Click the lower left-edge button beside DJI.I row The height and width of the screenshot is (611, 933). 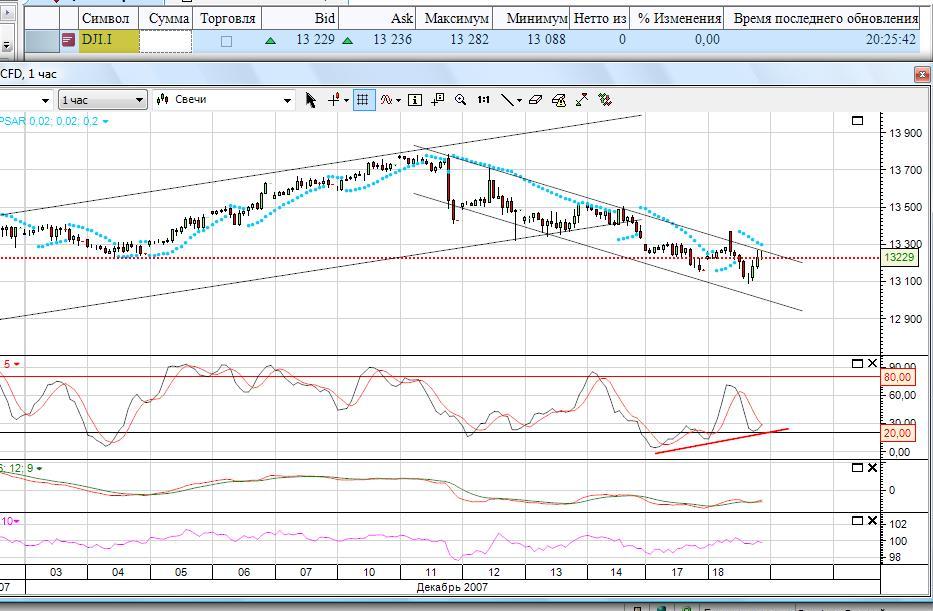(x=7, y=45)
